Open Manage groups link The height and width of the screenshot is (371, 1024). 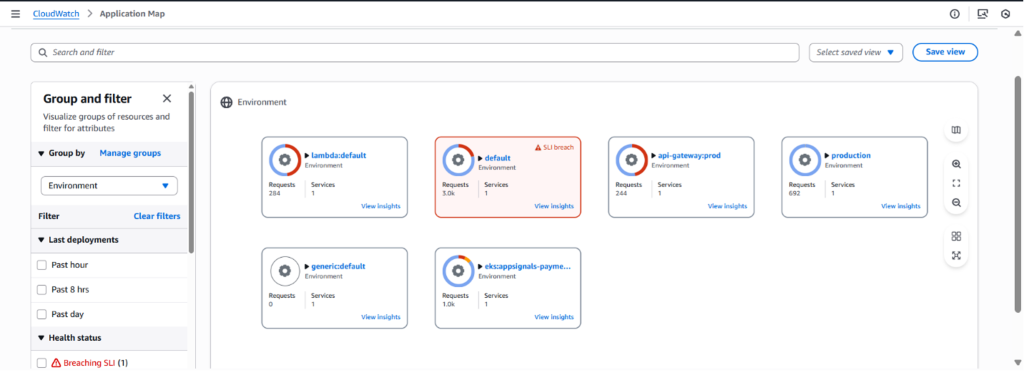(130, 153)
